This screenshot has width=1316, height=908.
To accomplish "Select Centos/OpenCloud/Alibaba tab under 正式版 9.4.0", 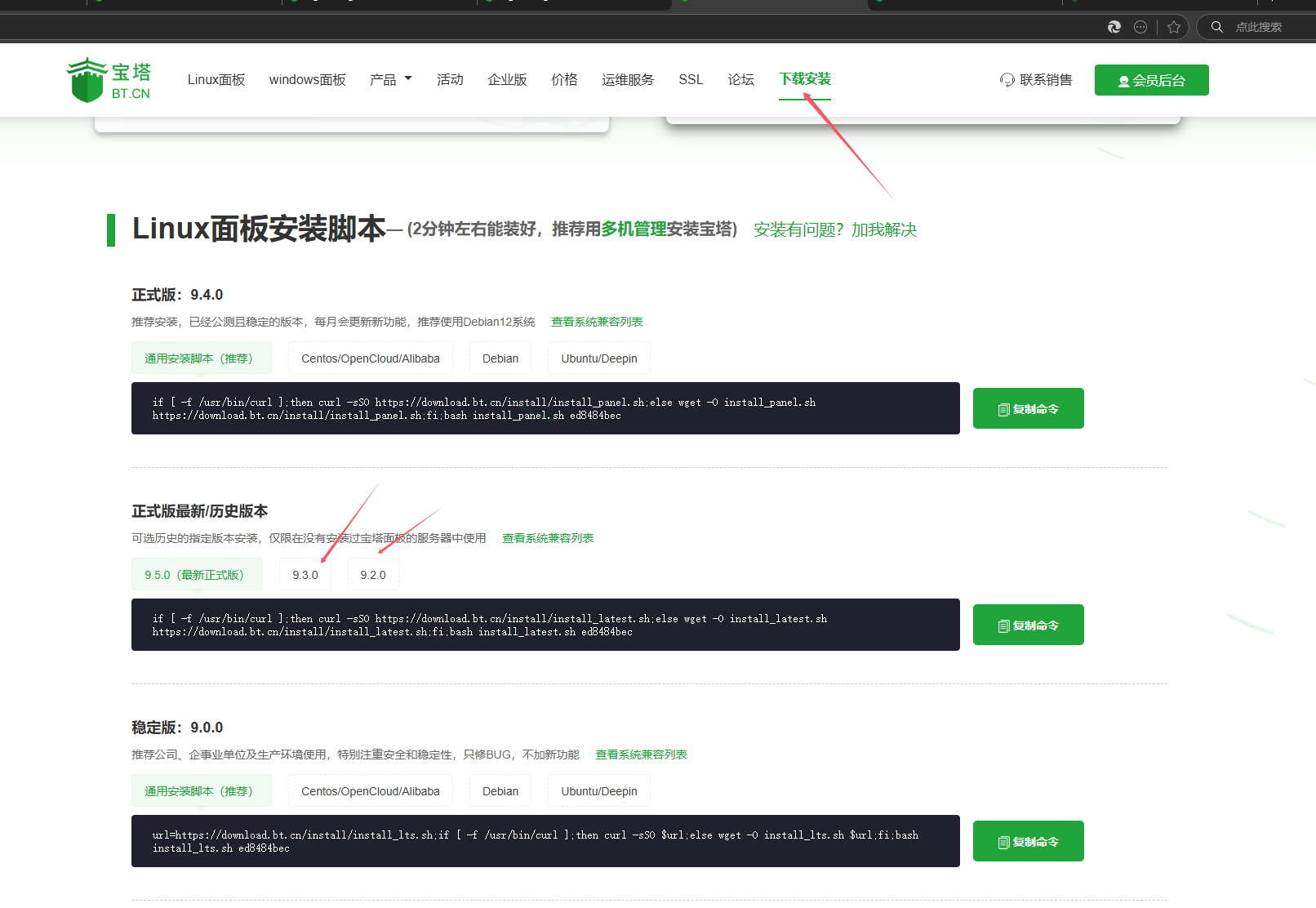I will (x=371, y=358).
